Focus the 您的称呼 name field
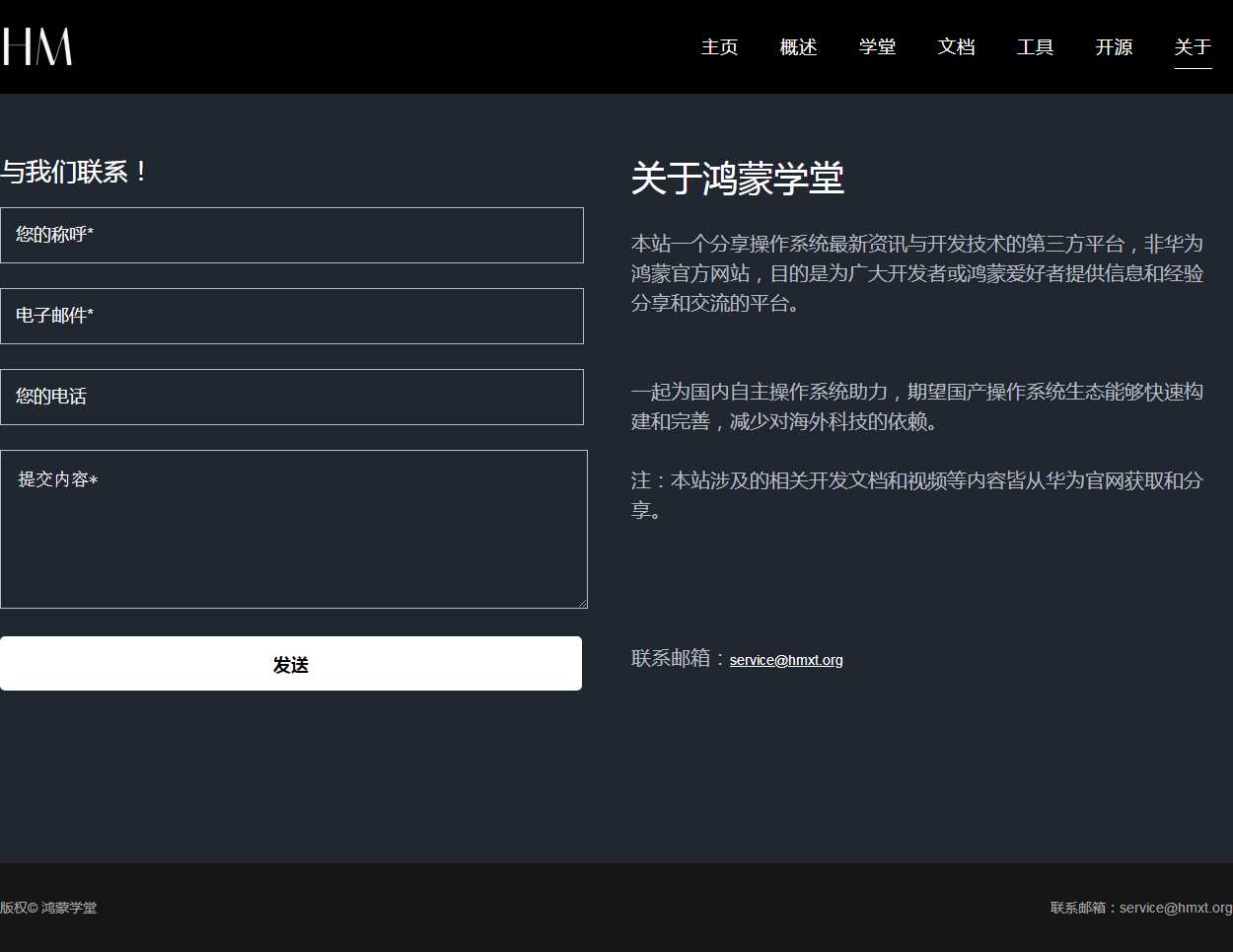The height and width of the screenshot is (952, 1233). pyautogui.click(x=292, y=235)
